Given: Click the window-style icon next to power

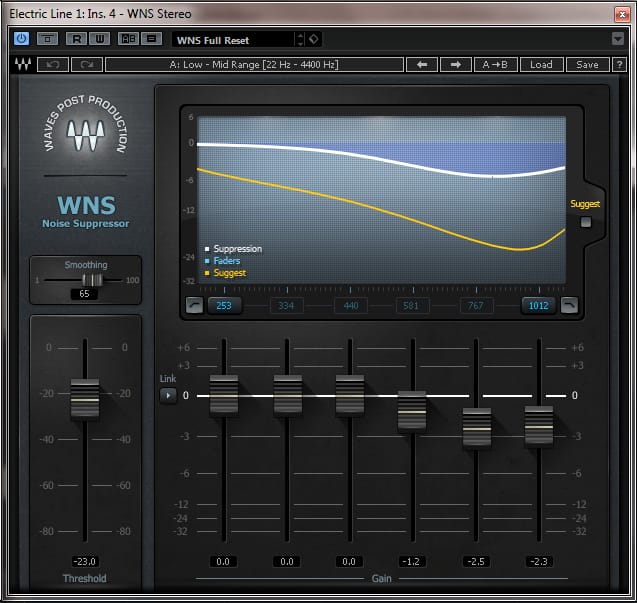Looking at the screenshot, I should point(47,39).
